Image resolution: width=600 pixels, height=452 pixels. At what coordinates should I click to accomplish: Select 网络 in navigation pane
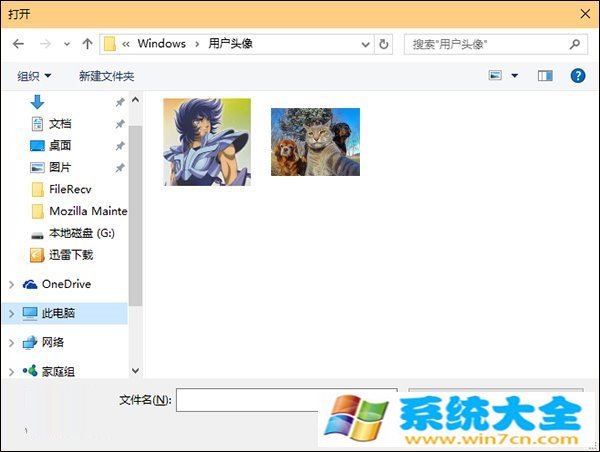pyautogui.click(x=53, y=342)
